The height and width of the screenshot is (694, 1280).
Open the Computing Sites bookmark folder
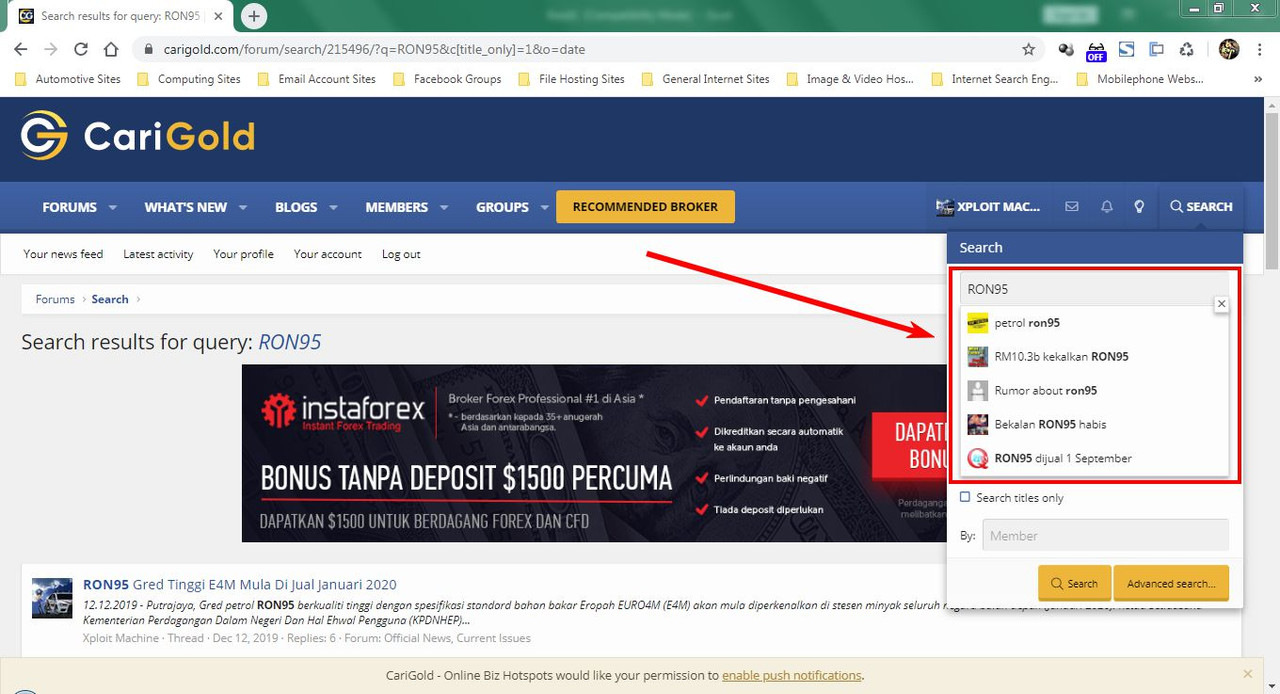click(189, 79)
